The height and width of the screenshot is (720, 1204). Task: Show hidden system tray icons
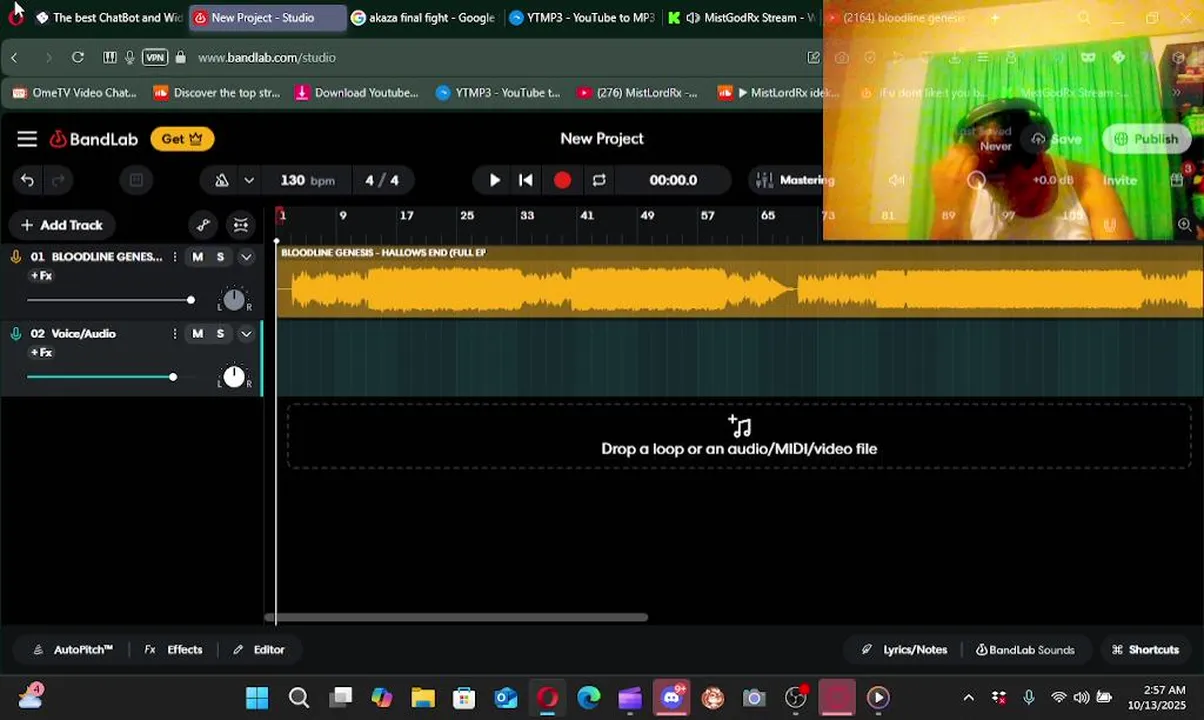click(x=968, y=698)
